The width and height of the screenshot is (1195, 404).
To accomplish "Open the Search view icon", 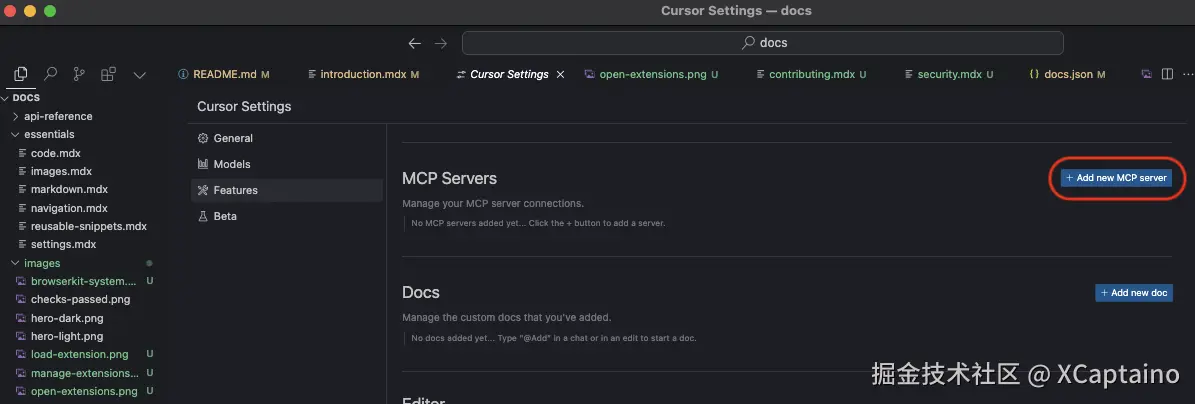I will 50,74.
